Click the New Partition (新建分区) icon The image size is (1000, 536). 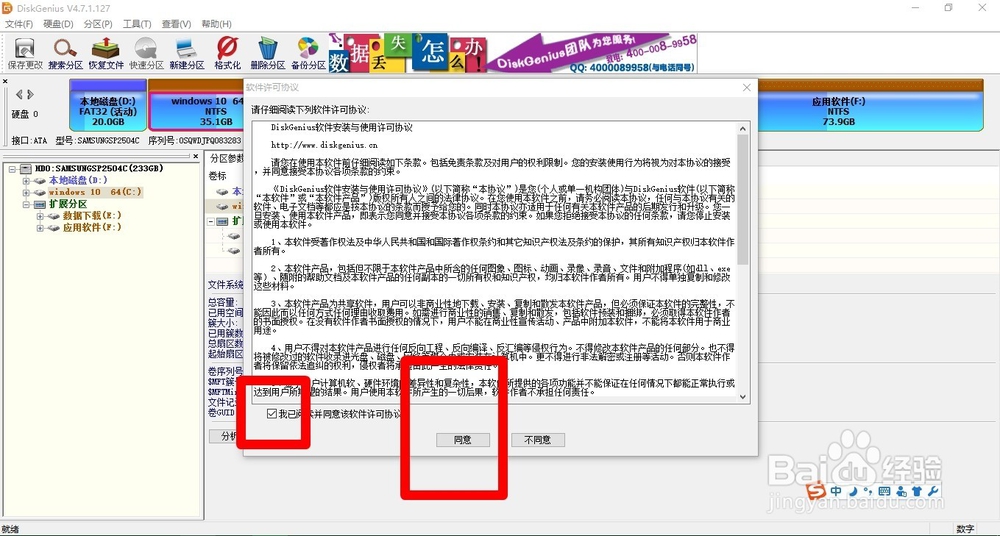coord(187,53)
